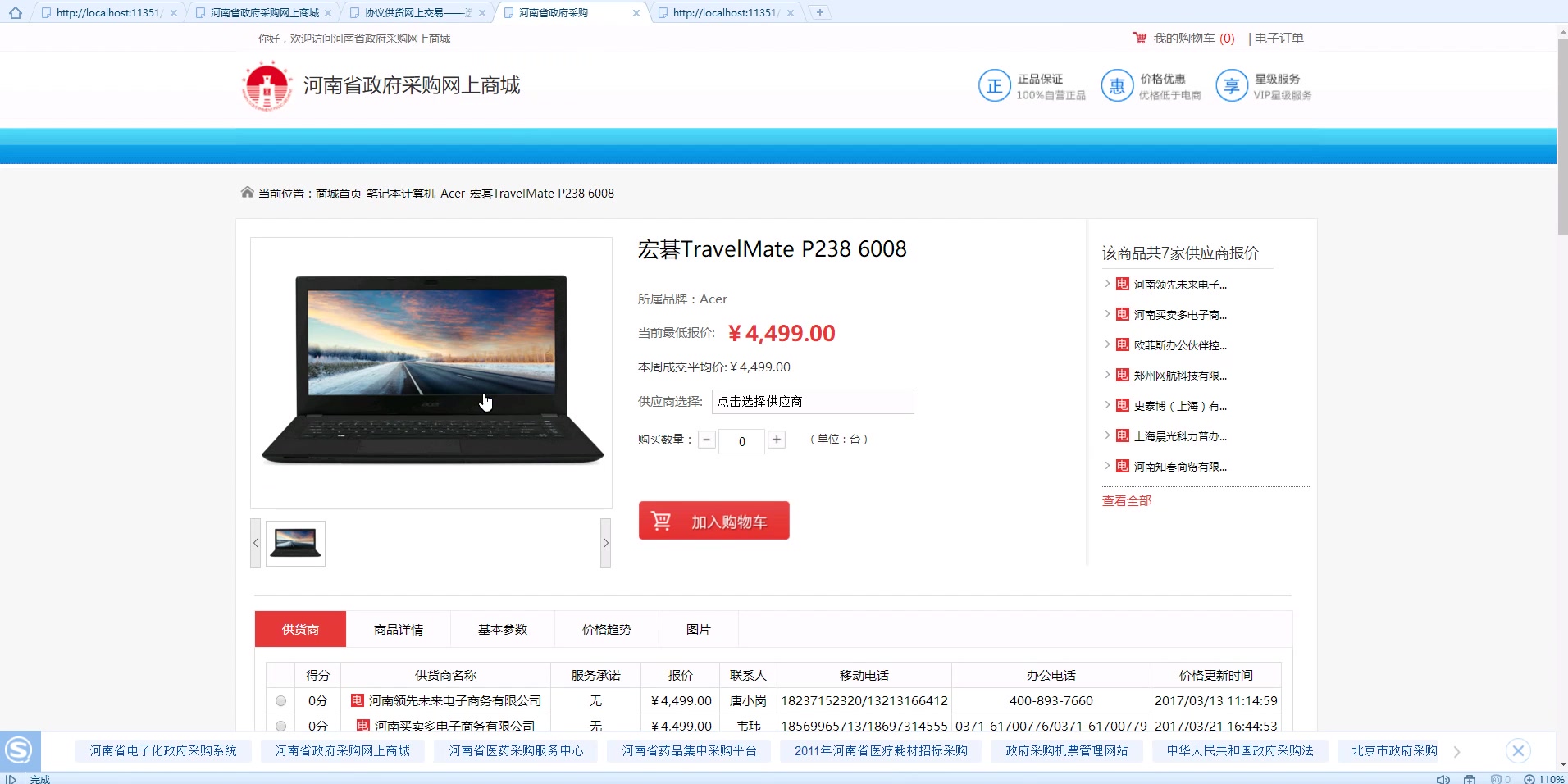Click the speaker icon in the status bar
The width and height of the screenshot is (1568, 784).
(1443, 779)
